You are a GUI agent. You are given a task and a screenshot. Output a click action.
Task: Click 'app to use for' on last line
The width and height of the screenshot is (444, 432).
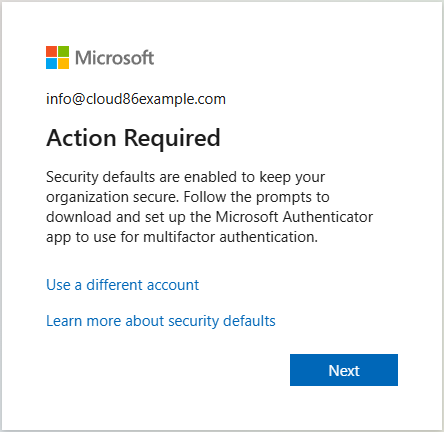click(93, 238)
